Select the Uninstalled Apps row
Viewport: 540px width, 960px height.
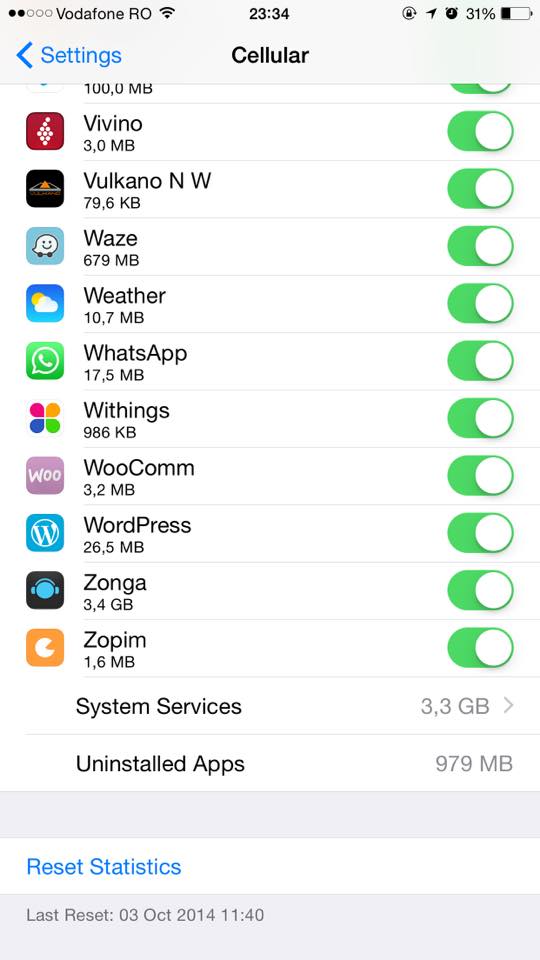click(270, 763)
